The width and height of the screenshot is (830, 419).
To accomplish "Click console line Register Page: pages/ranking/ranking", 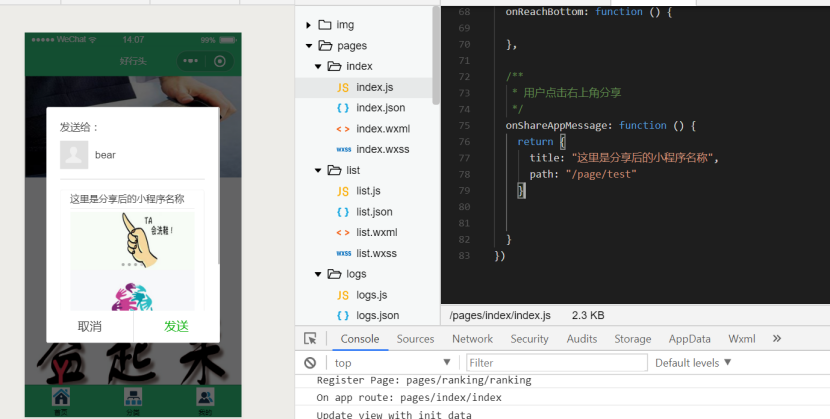I will tap(424, 380).
